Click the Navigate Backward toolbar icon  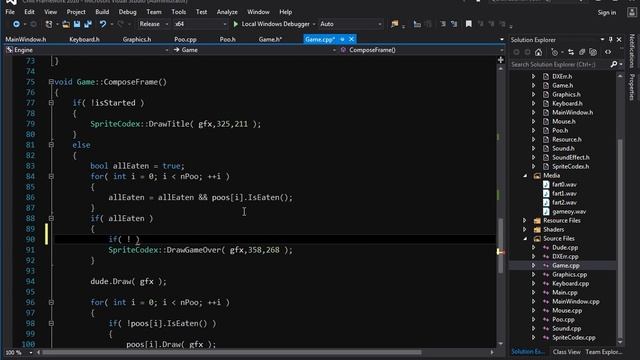16,24
